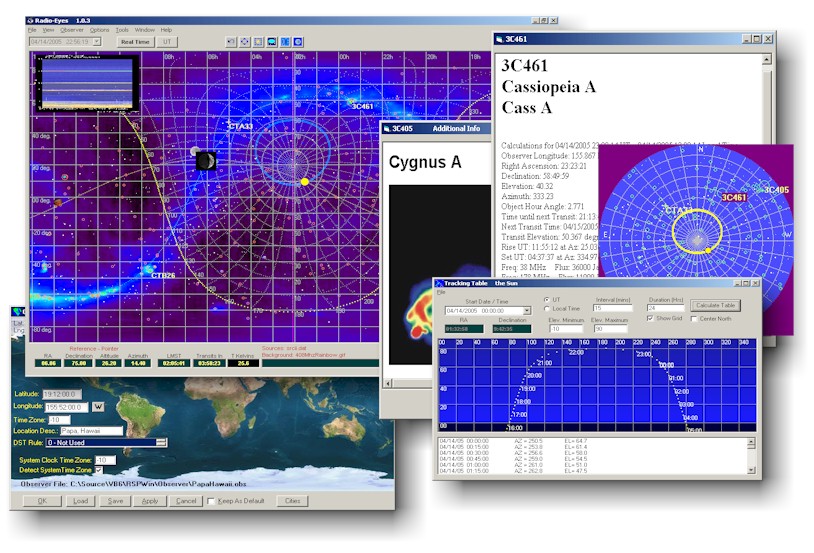
Task: Select the Local Time radio button
Action: (x=547, y=308)
